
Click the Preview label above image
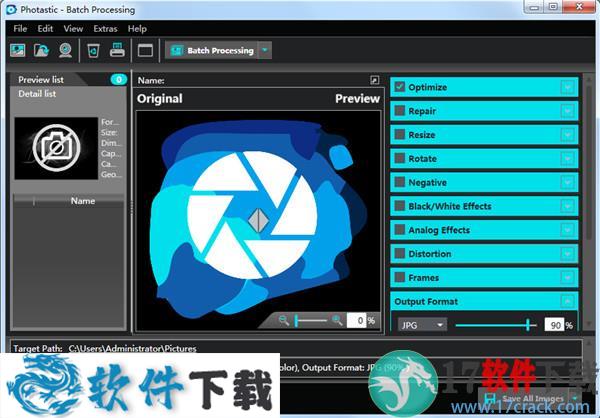coord(357,98)
